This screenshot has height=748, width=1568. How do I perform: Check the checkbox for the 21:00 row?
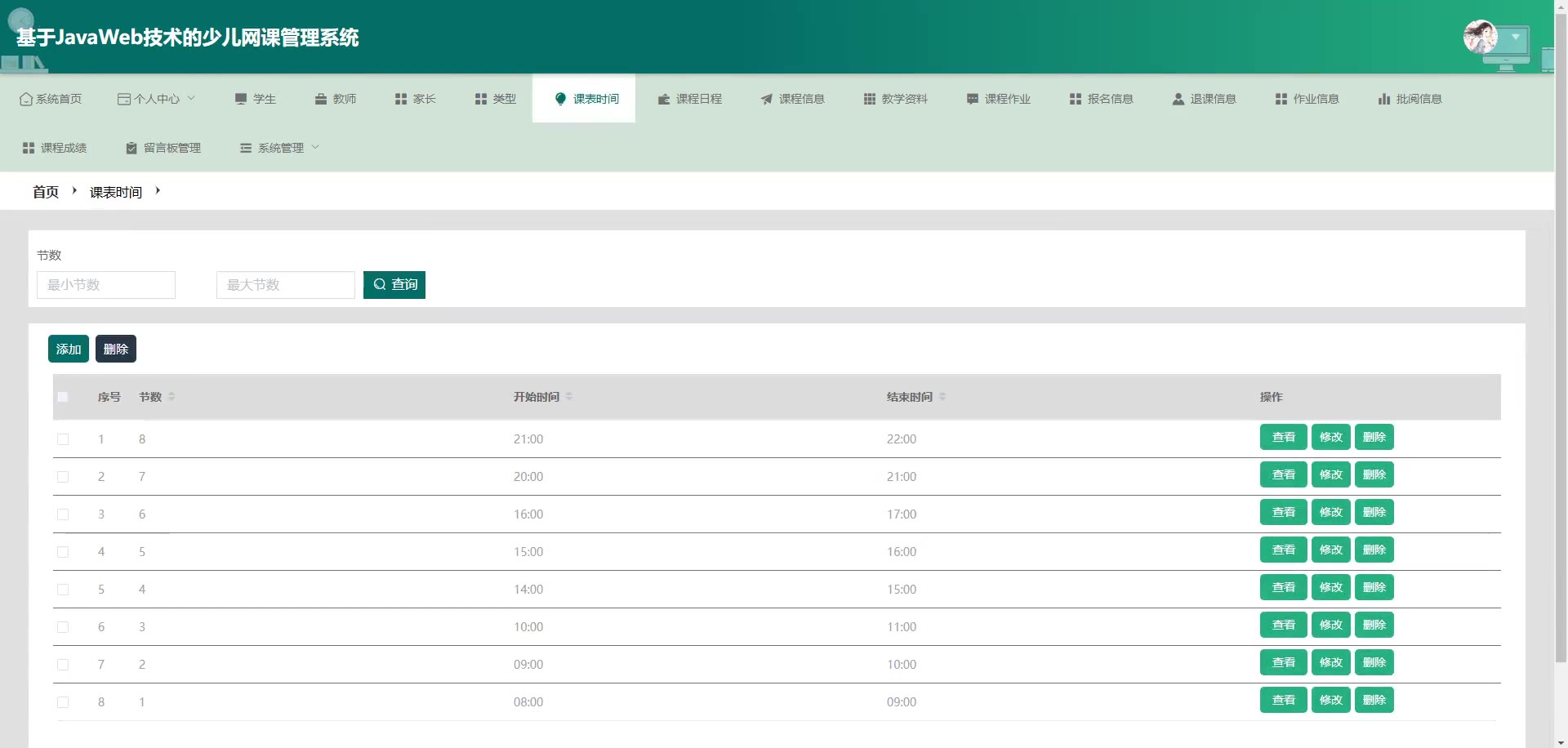[63, 439]
